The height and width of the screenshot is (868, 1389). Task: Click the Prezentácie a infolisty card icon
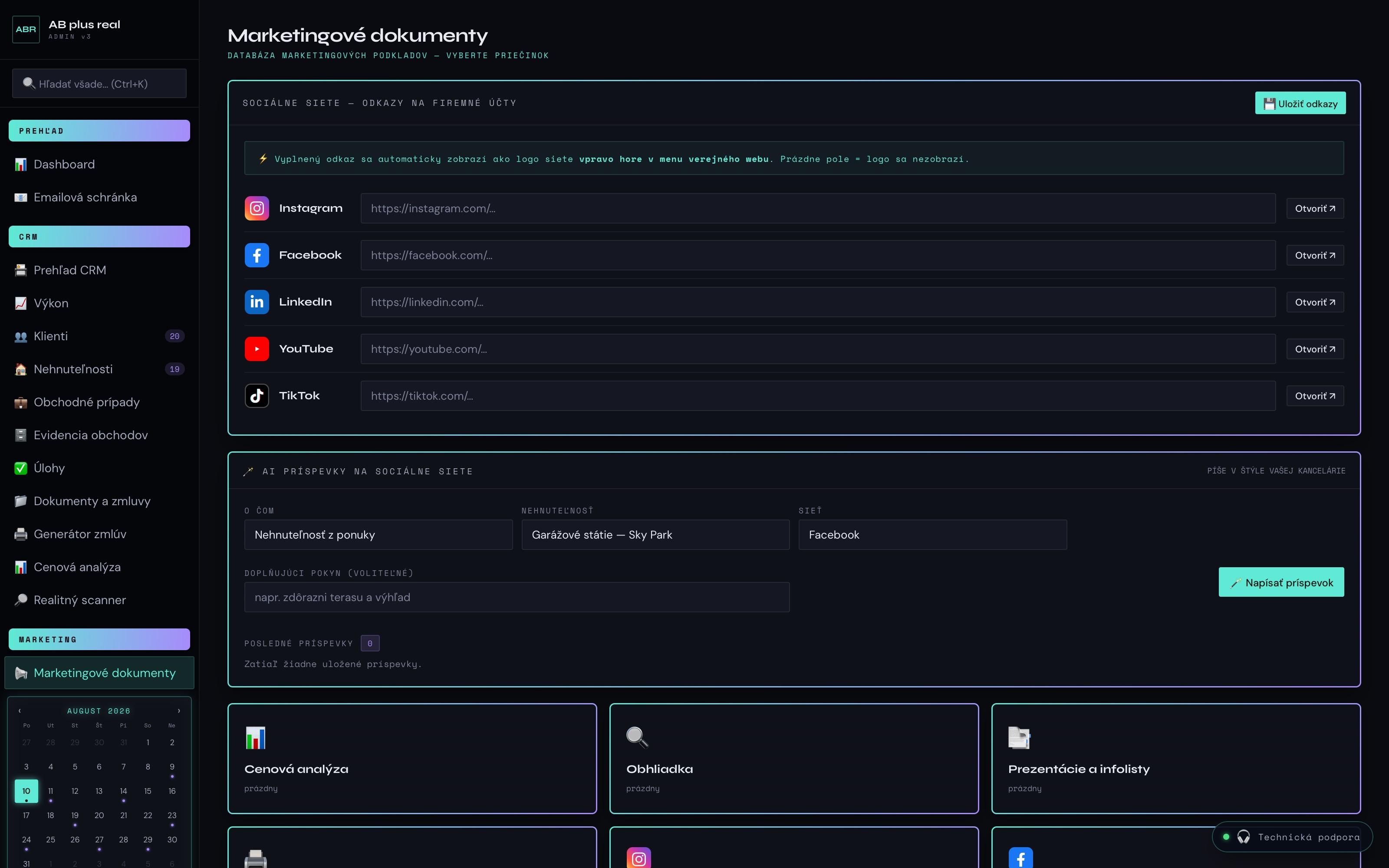pyautogui.click(x=1019, y=738)
